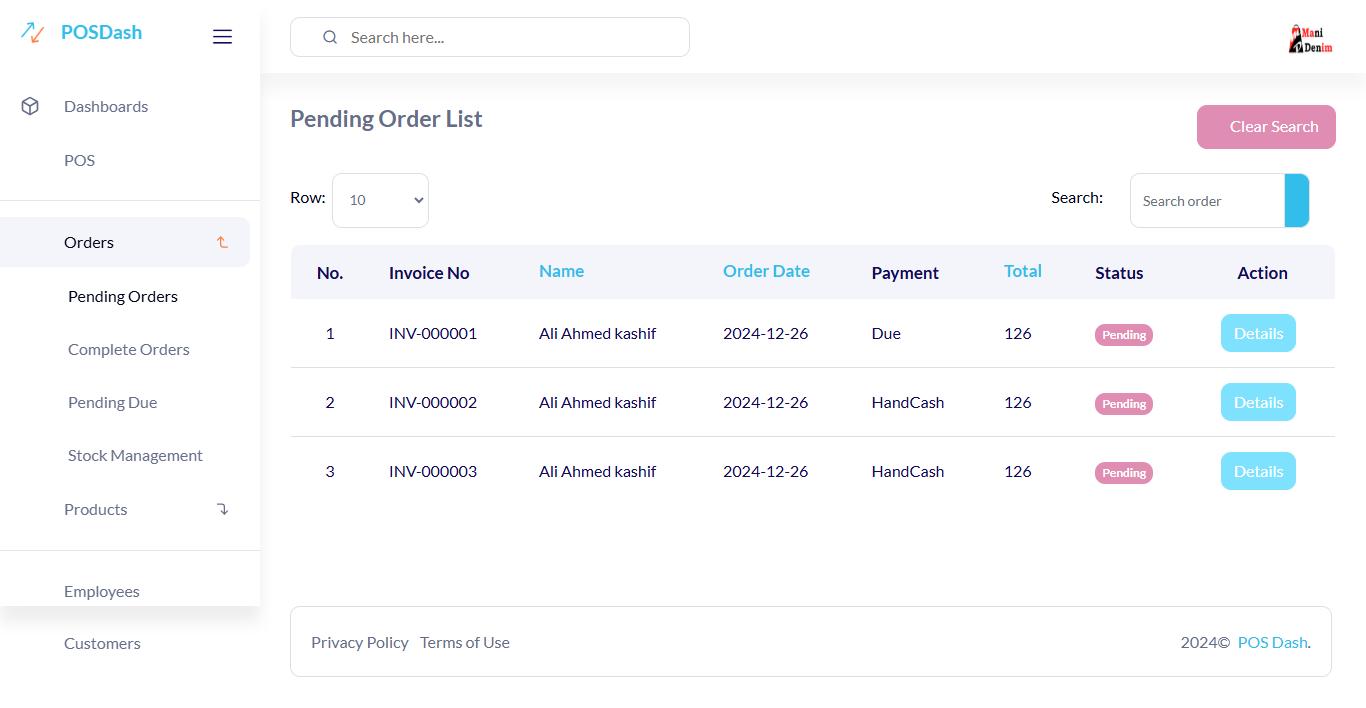
Task: Click order date of INV-000003
Action: coord(765,471)
